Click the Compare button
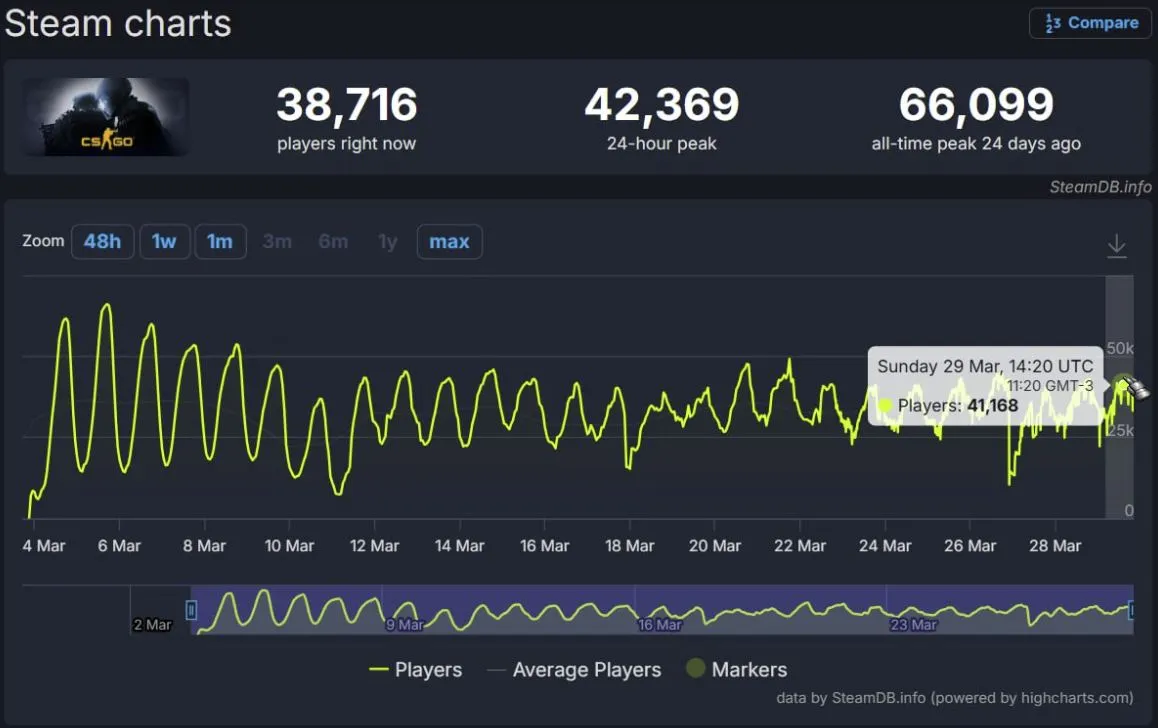 coord(1090,24)
